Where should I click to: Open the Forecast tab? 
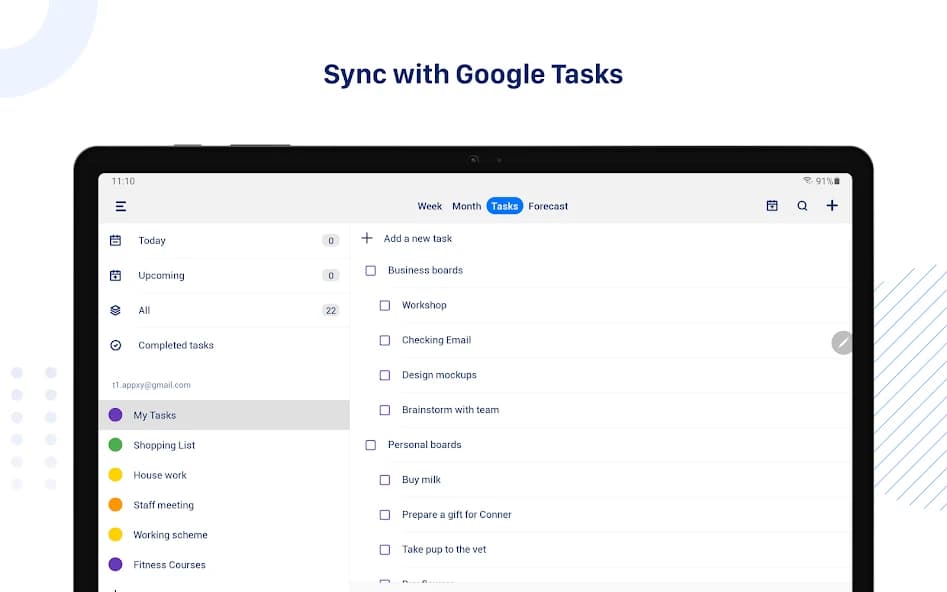click(548, 206)
